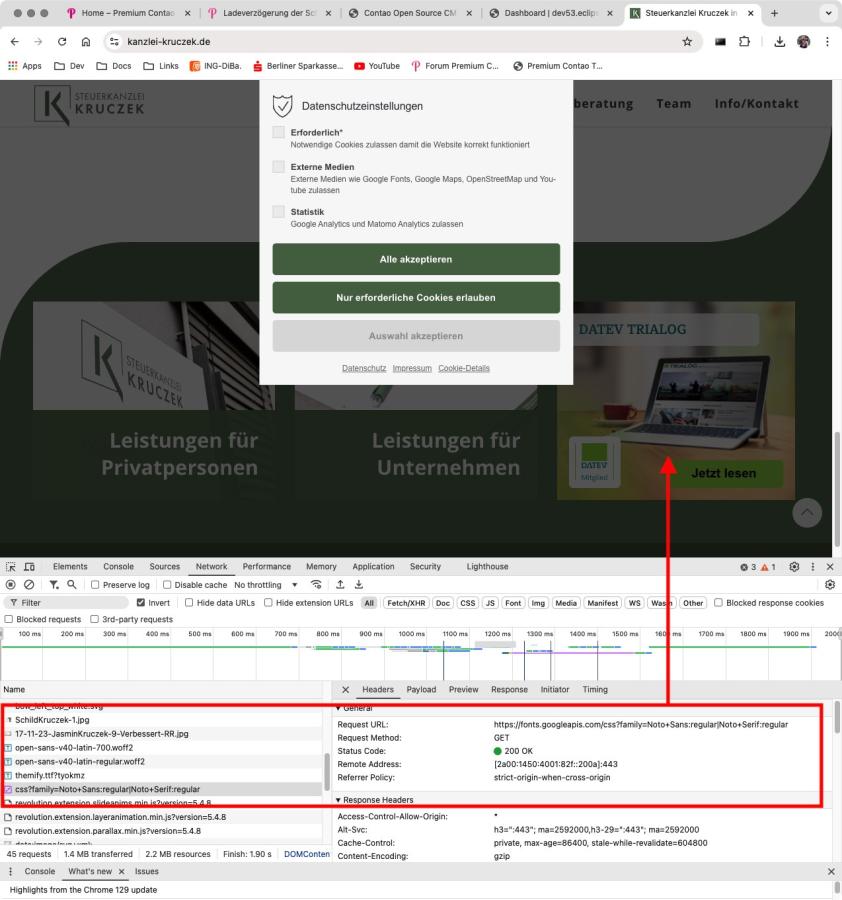Stop recording network log
Viewport: 842px width, 900px height.
coord(10,584)
